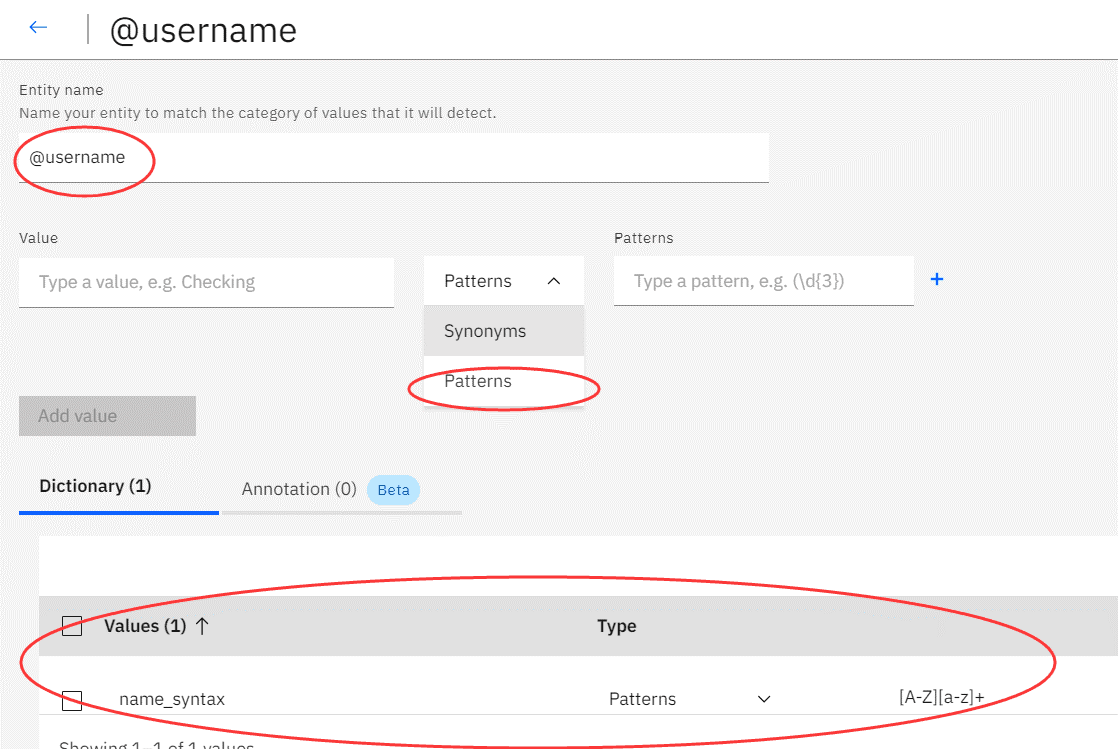Click the @username page title
The image size is (1118, 749).
(202, 30)
